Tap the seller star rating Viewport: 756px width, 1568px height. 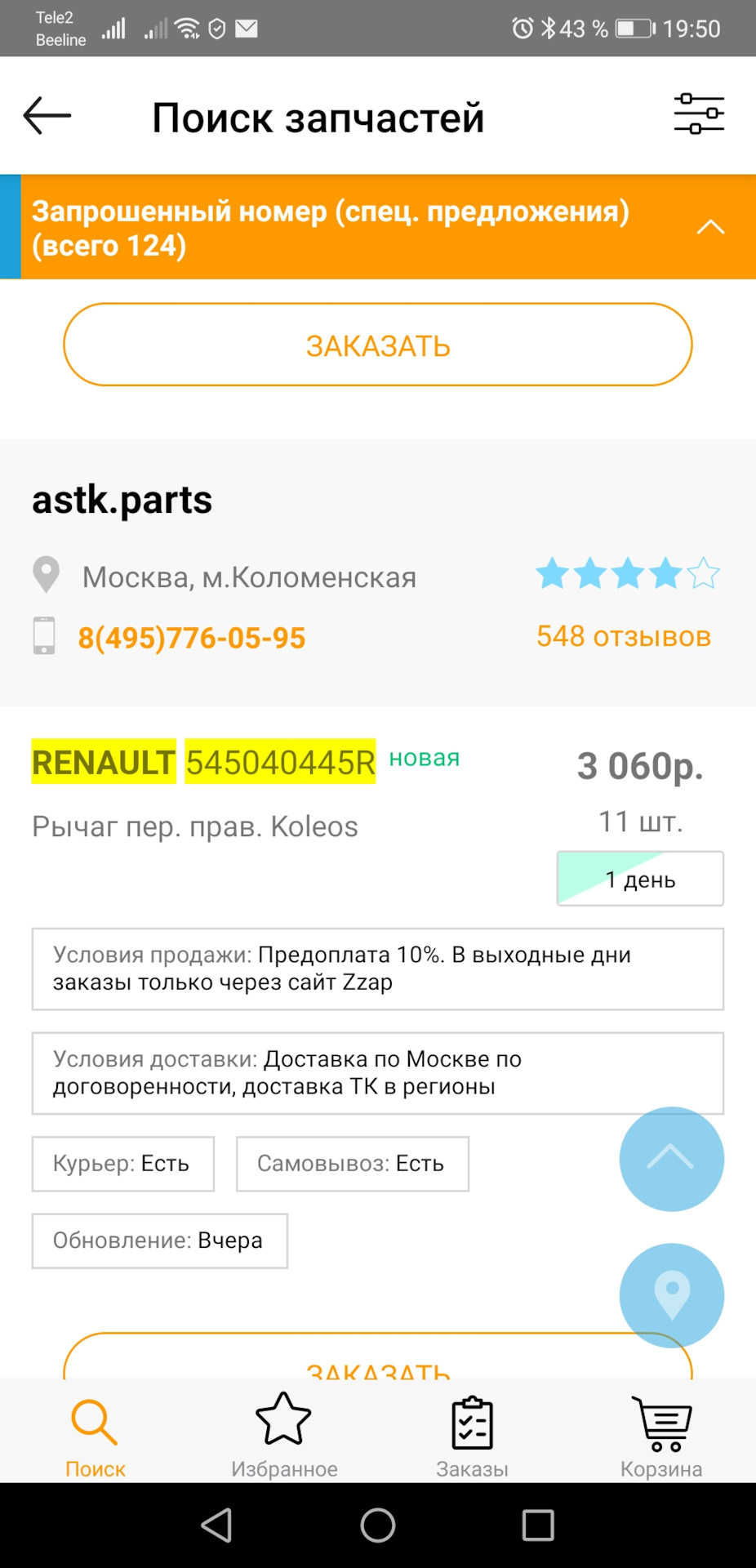click(627, 573)
